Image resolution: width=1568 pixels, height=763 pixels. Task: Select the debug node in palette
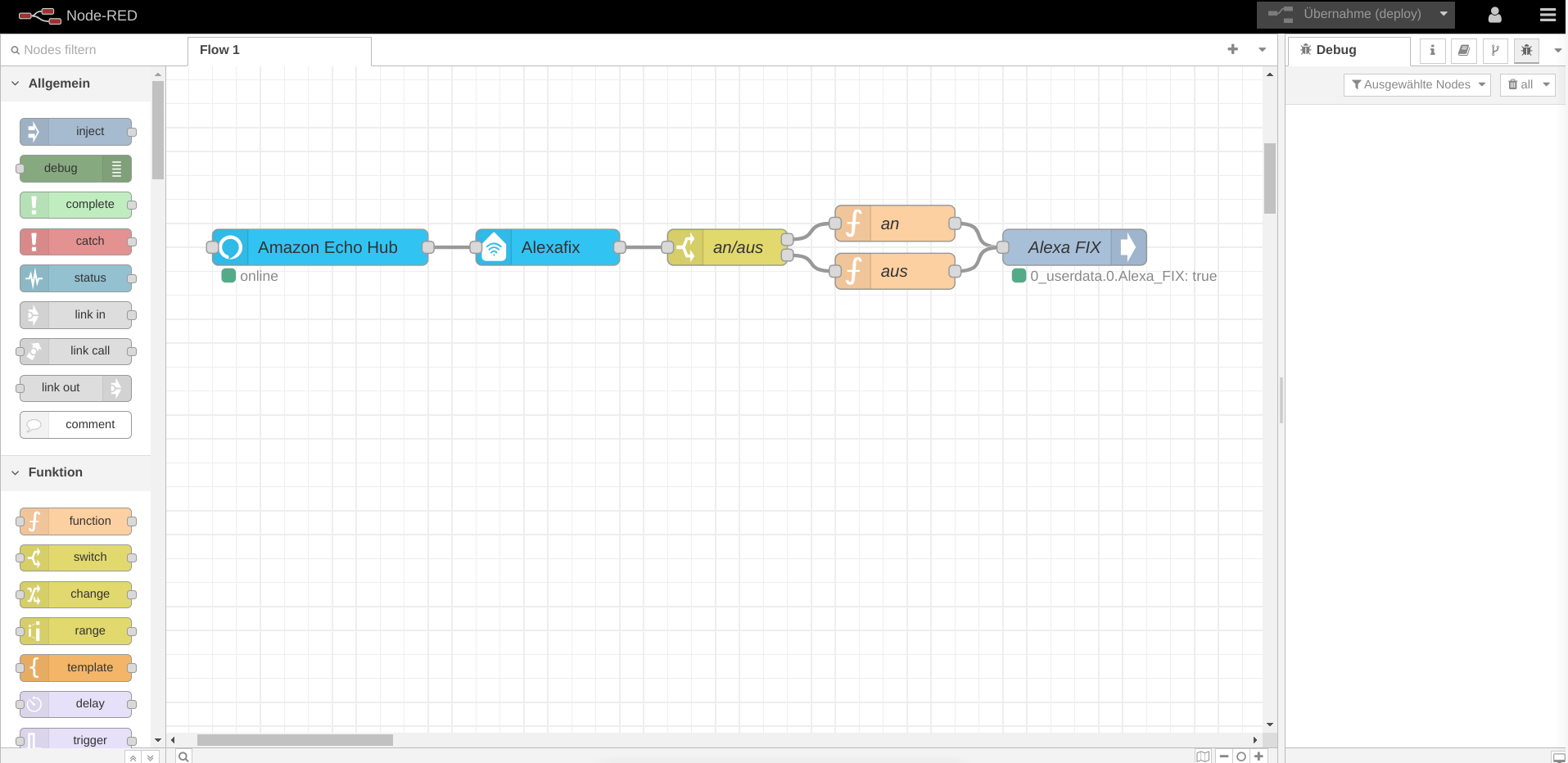(x=75, y=169)
